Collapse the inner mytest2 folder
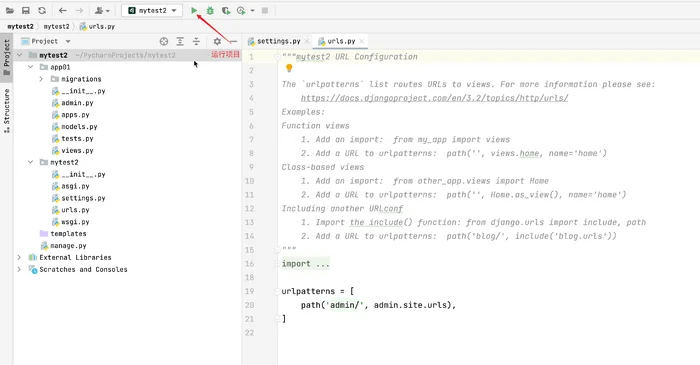Screen dimensions: 700x365 tap(30, 162)
